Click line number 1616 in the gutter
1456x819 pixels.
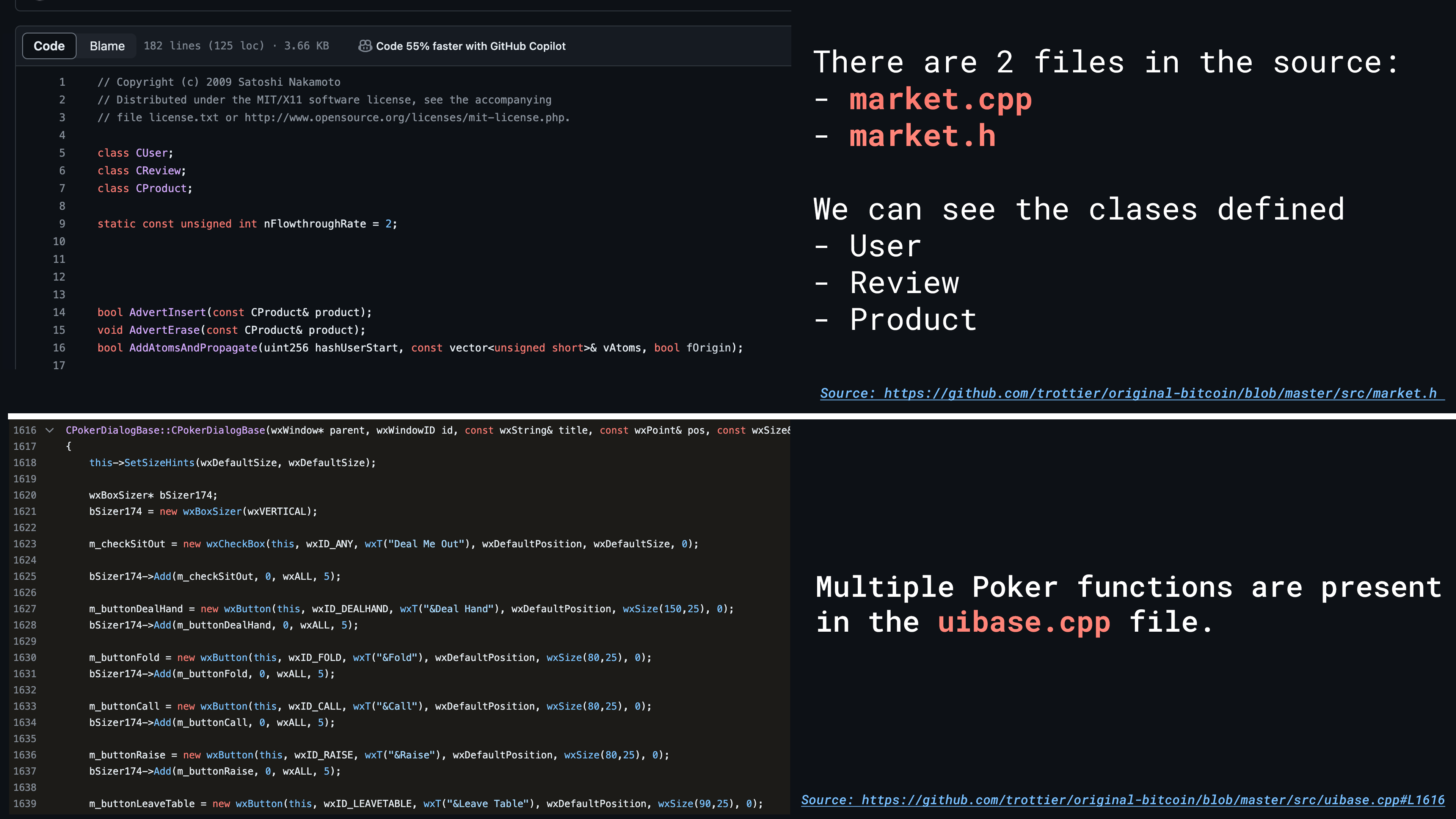pos(25,430)
